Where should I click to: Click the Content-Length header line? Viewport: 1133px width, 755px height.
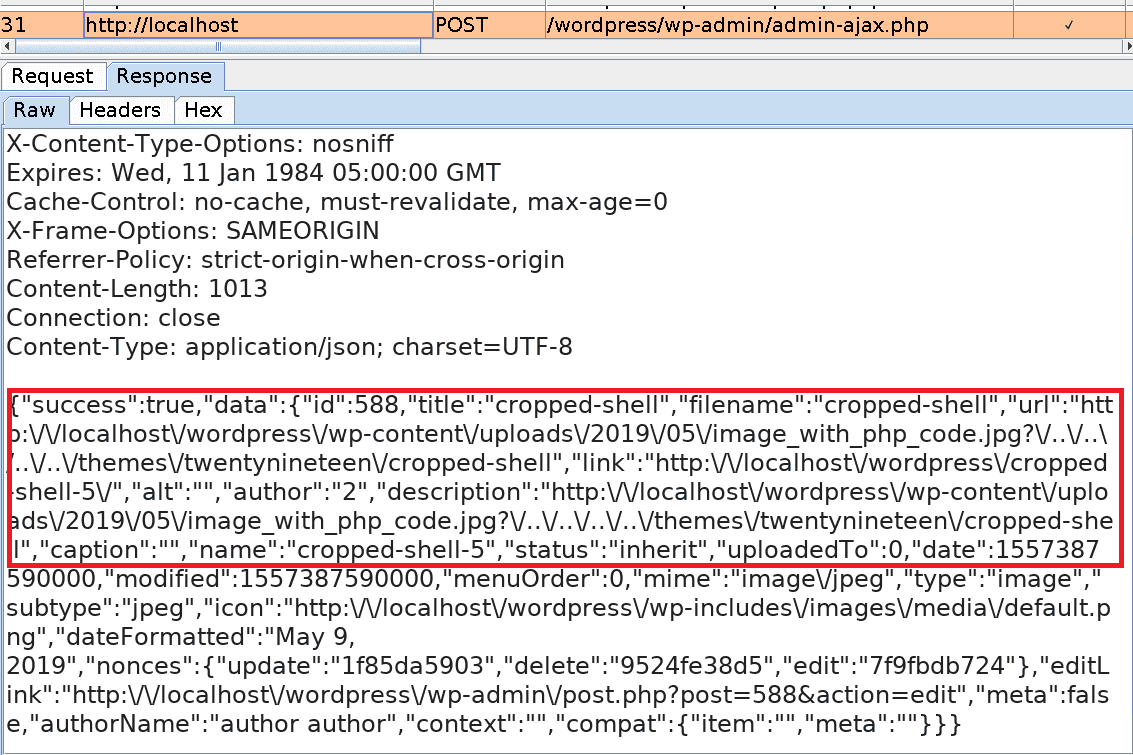point(137,288)
